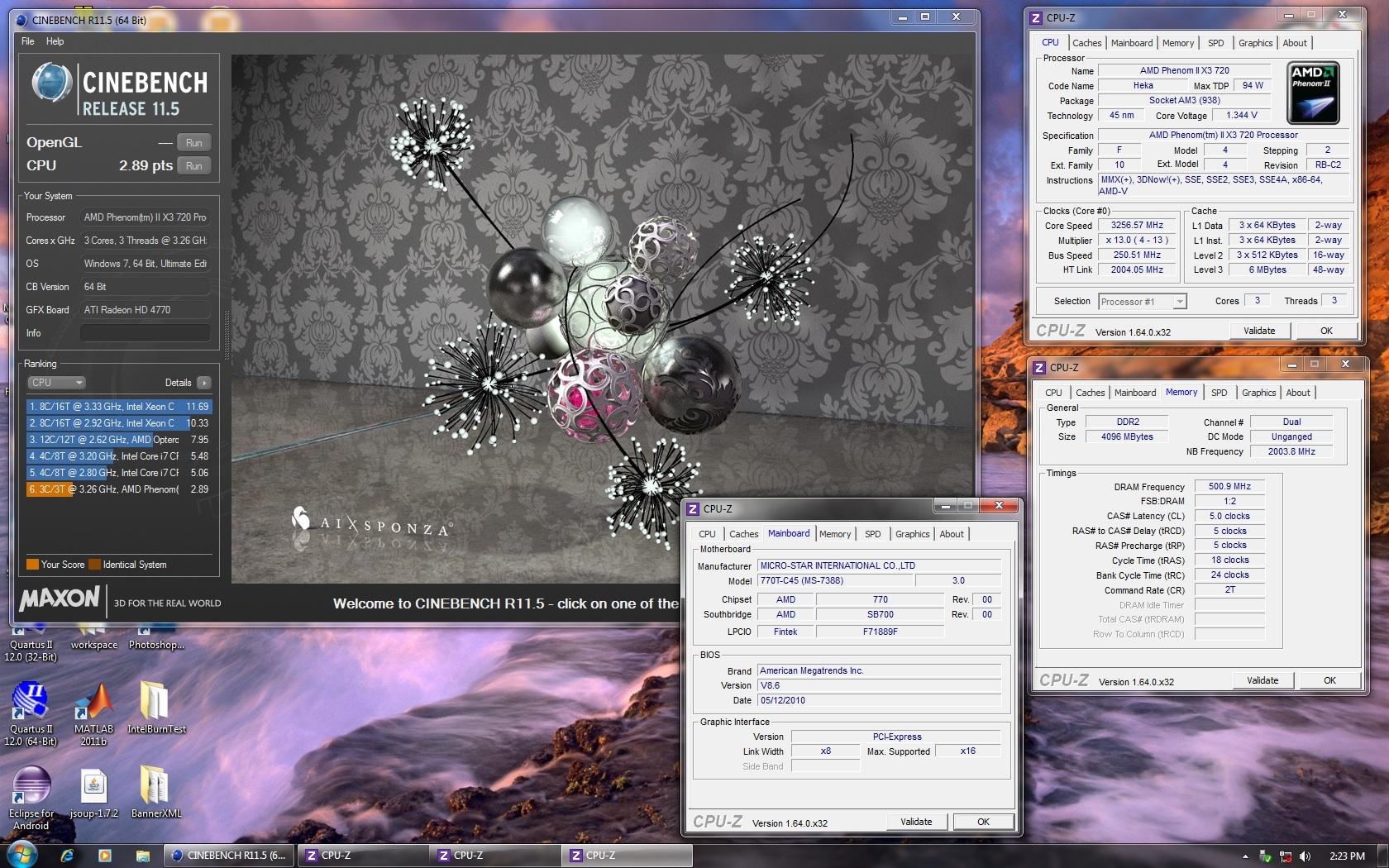Image resolution: width=1389 pixels, height=868 pixels.
Task: Open the BannerXML folder icon
Action: [x=156, y=792]
